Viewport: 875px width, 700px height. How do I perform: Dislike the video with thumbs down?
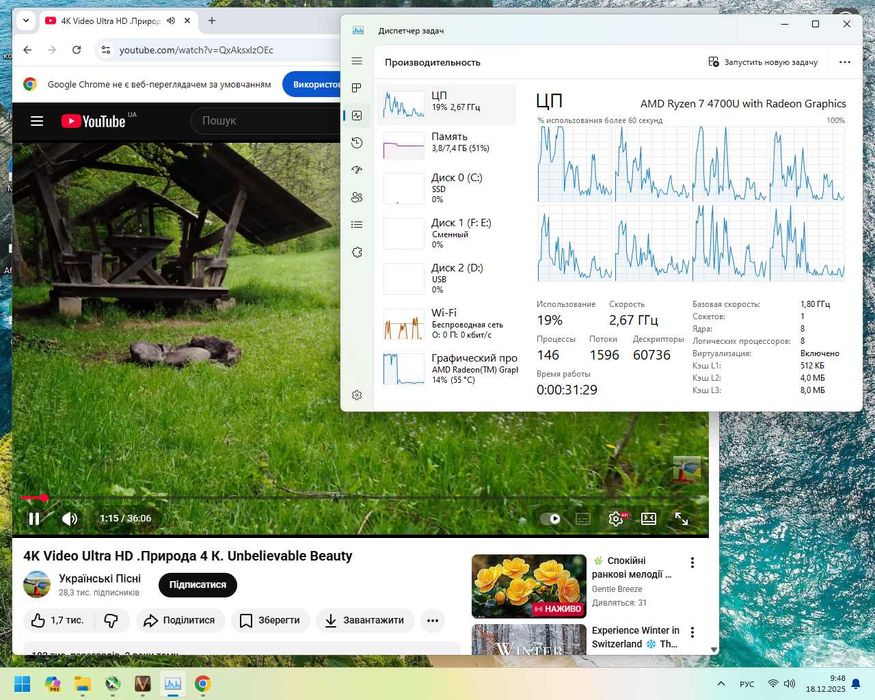coord(112,620)
